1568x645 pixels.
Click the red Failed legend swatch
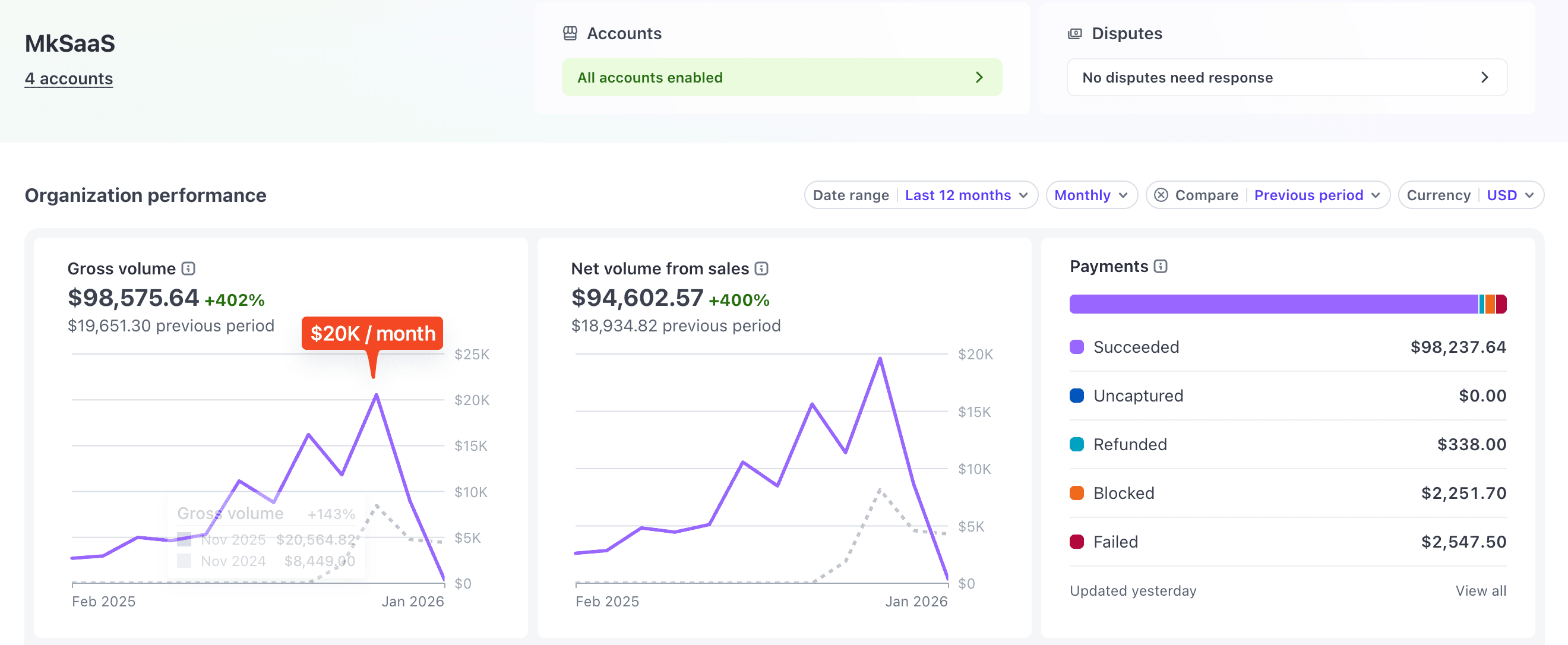click(x=1077, y=542)
